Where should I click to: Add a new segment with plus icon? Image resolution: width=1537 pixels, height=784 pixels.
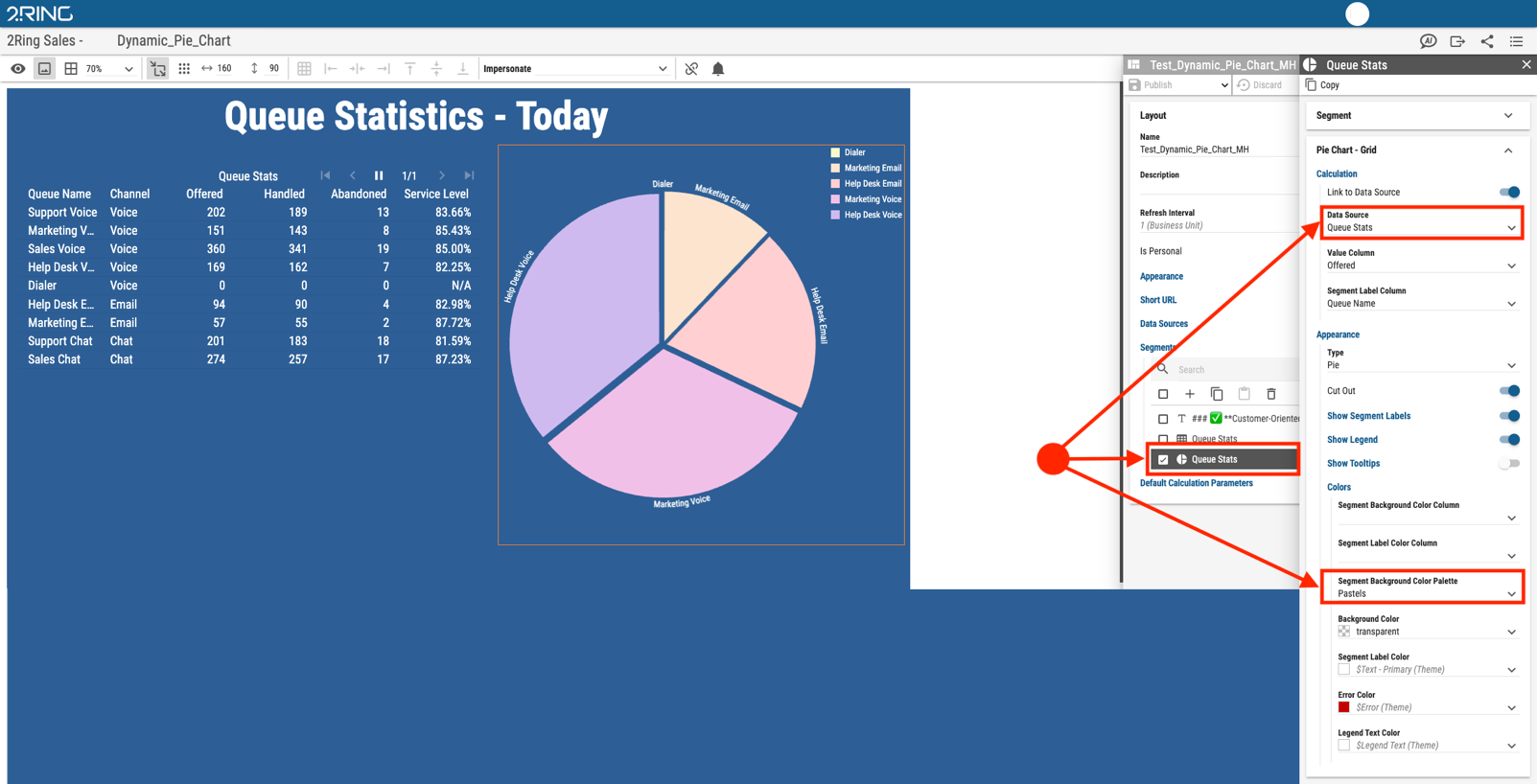[x=1190, y=394]
